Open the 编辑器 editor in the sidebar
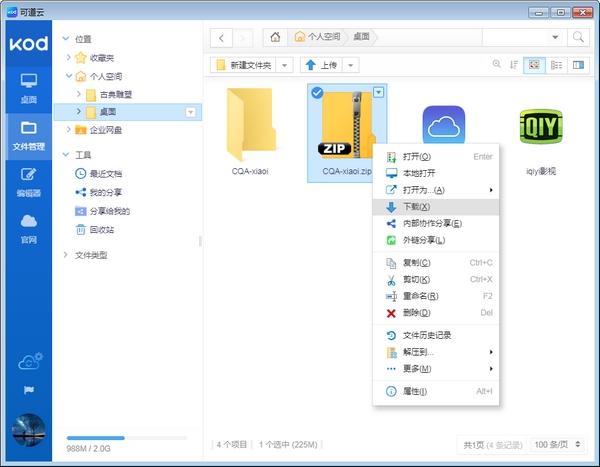The width and height of the screenshot is (600, 467). click(x=28, y=180)
